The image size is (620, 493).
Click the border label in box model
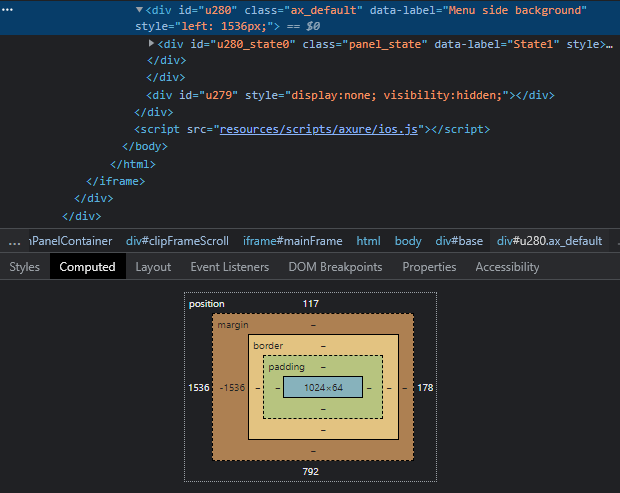click(x=268, y=346)
